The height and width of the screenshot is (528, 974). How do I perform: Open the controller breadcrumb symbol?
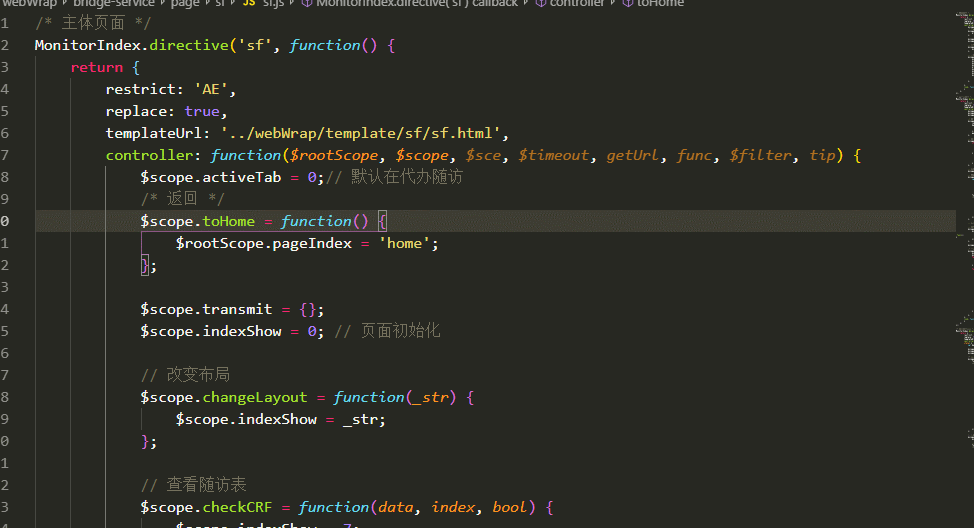(x=576, y=3)
